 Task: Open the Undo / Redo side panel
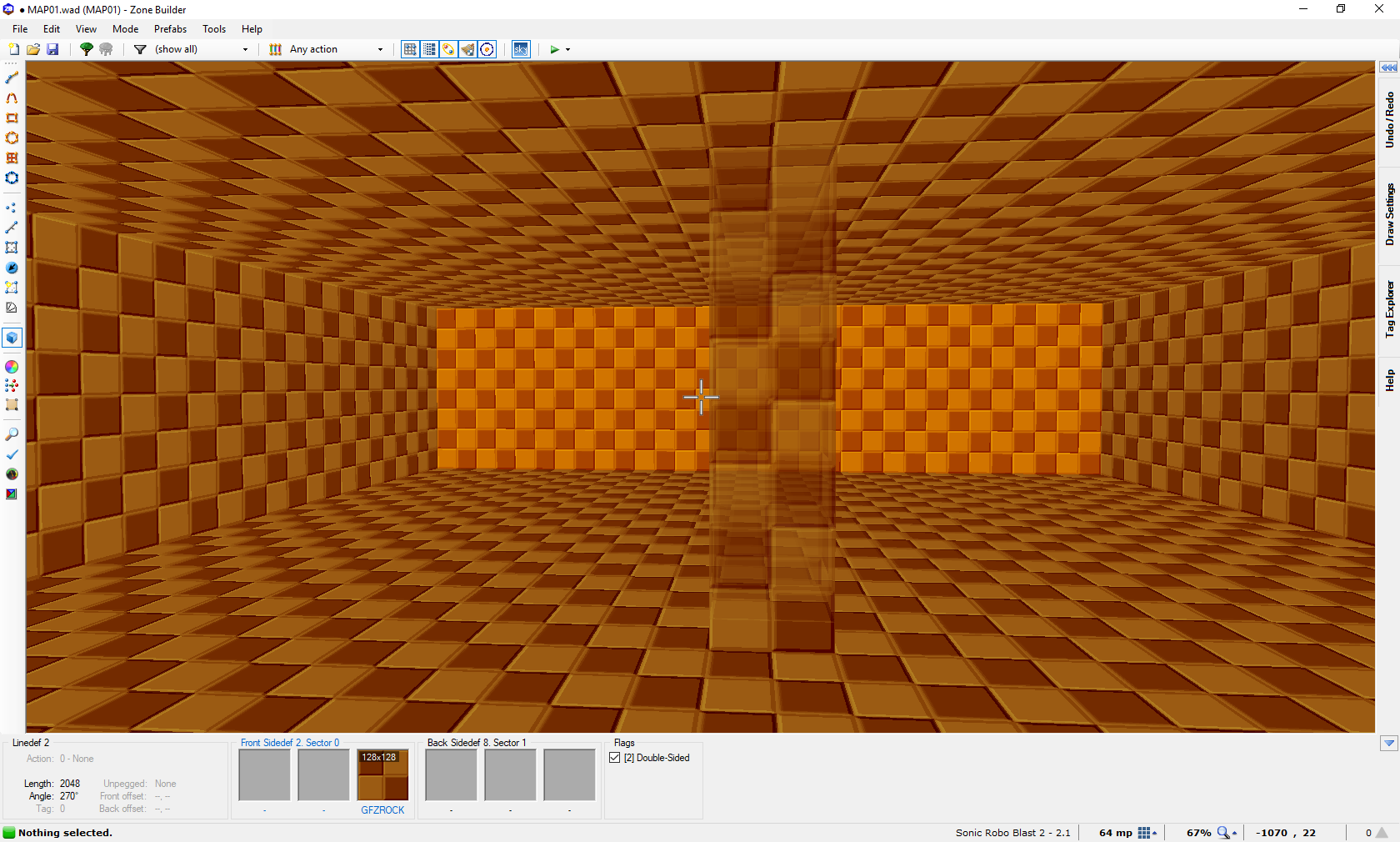1389,119
